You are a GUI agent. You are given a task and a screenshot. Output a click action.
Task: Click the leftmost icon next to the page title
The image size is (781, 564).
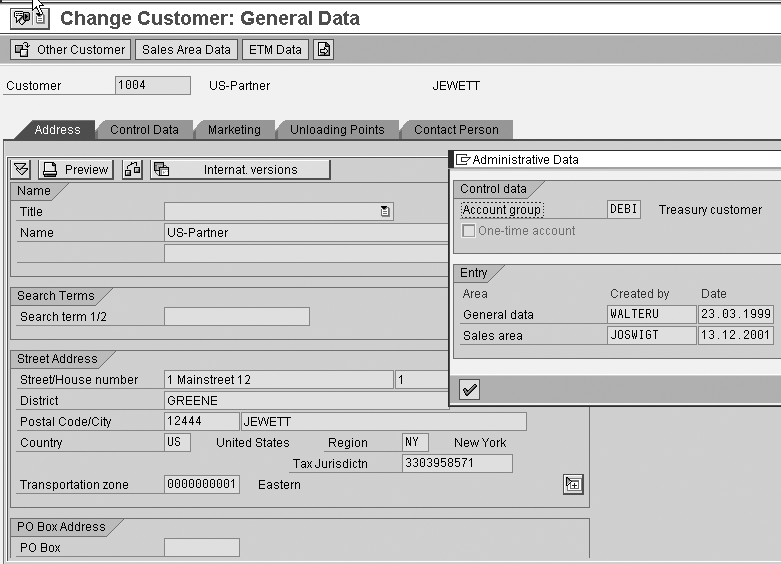[20, 18]
